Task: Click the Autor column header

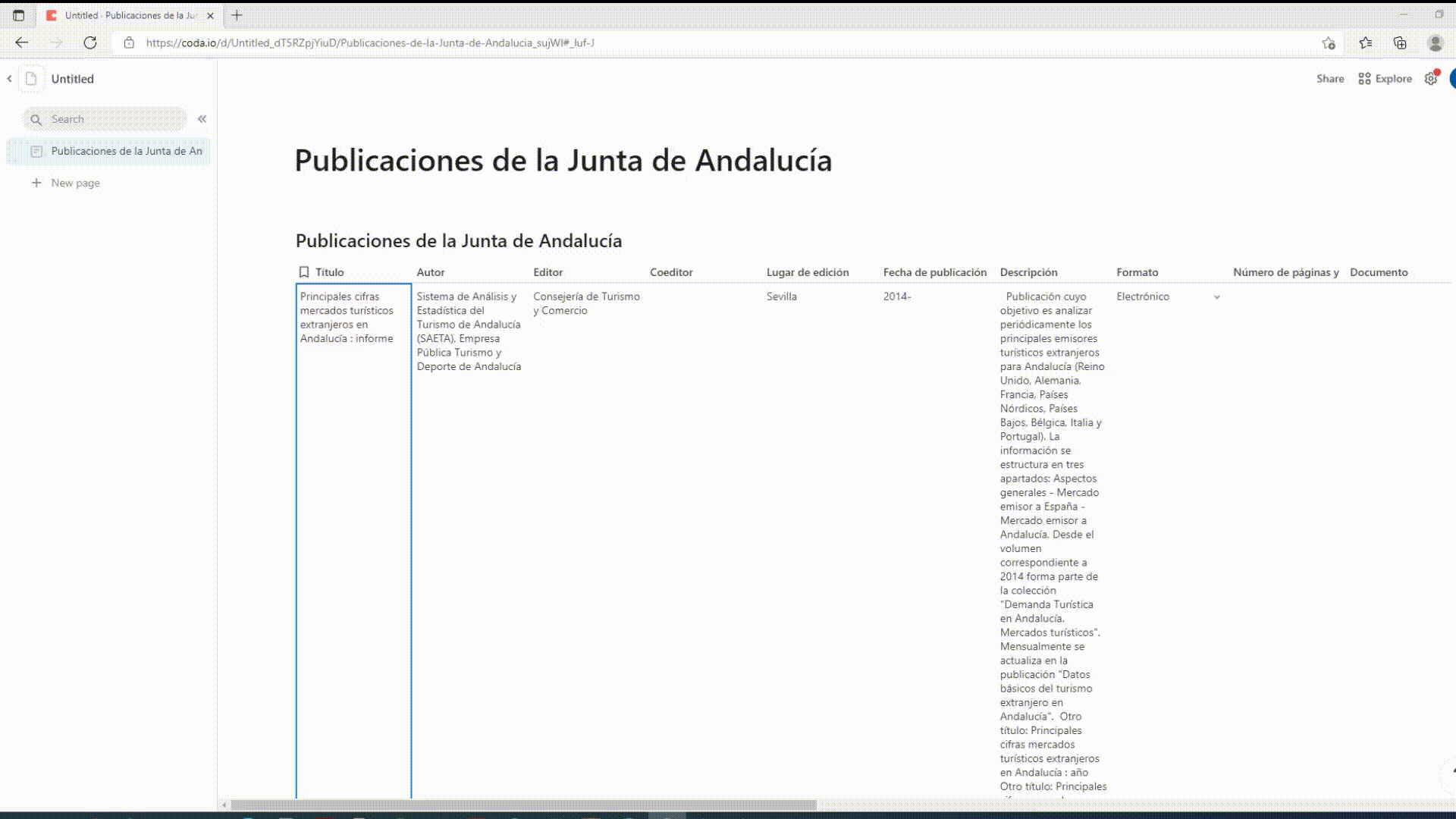Action: (431, 271)
